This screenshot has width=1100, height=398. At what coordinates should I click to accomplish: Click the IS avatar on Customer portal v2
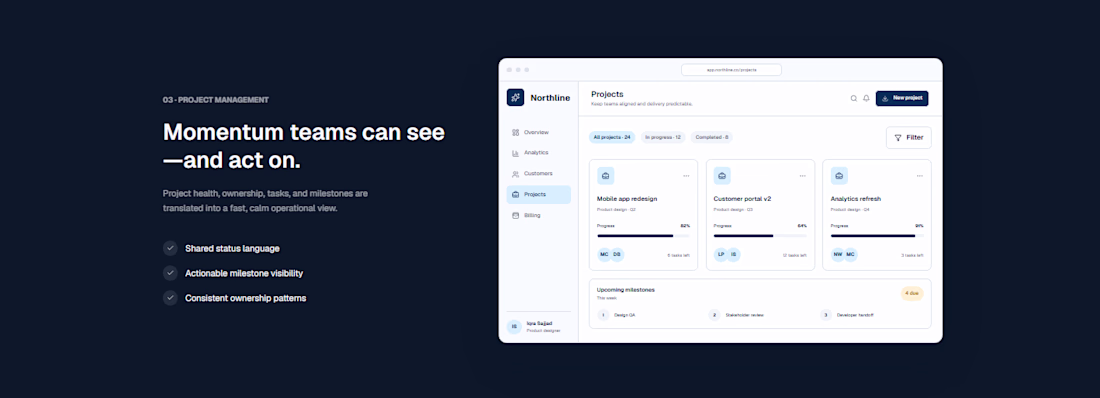(x=734, y=255)
